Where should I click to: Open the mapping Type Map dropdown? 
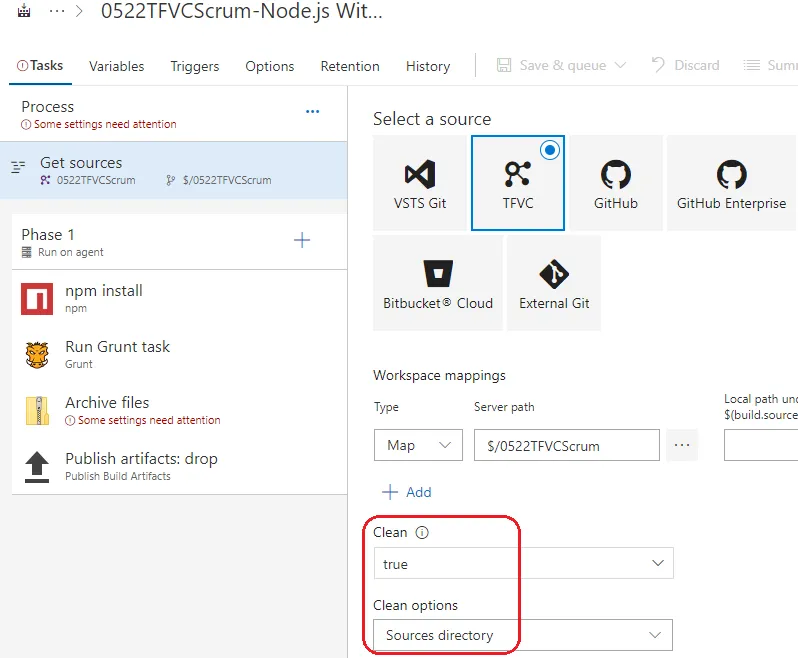click(x=418, y=445)
